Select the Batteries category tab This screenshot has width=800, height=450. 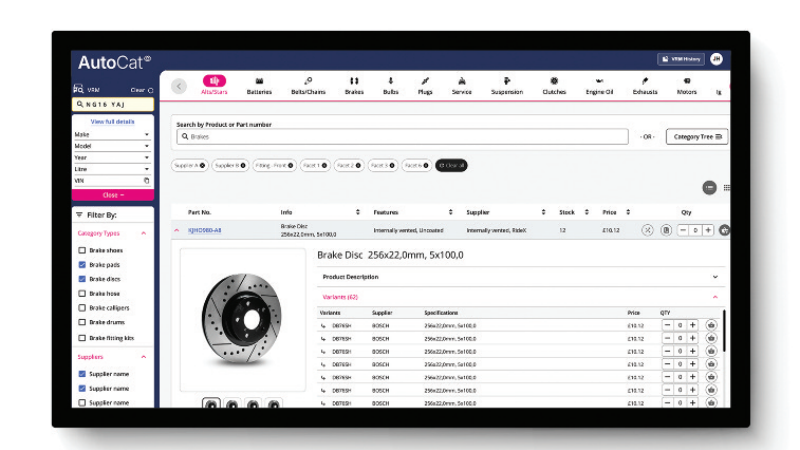tap(259, 86)
